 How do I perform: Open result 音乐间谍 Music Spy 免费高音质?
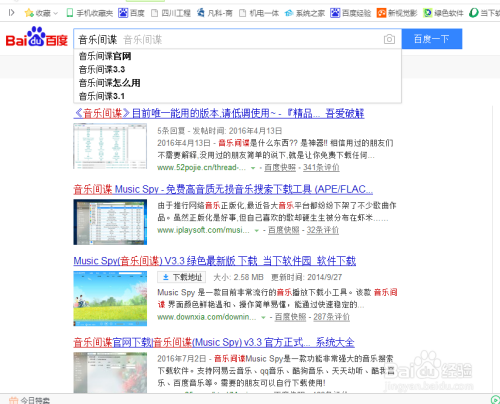[x=223, y=189]
